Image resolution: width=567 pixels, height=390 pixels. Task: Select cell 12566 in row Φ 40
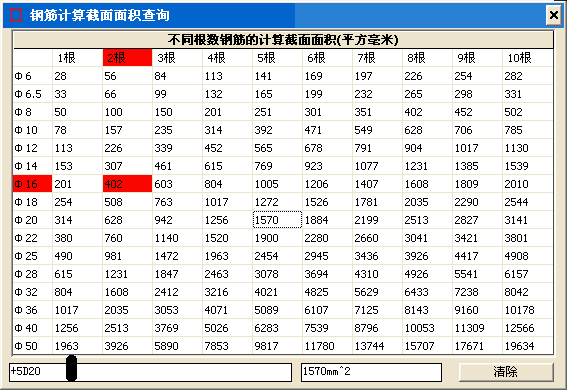coord(528,328)
